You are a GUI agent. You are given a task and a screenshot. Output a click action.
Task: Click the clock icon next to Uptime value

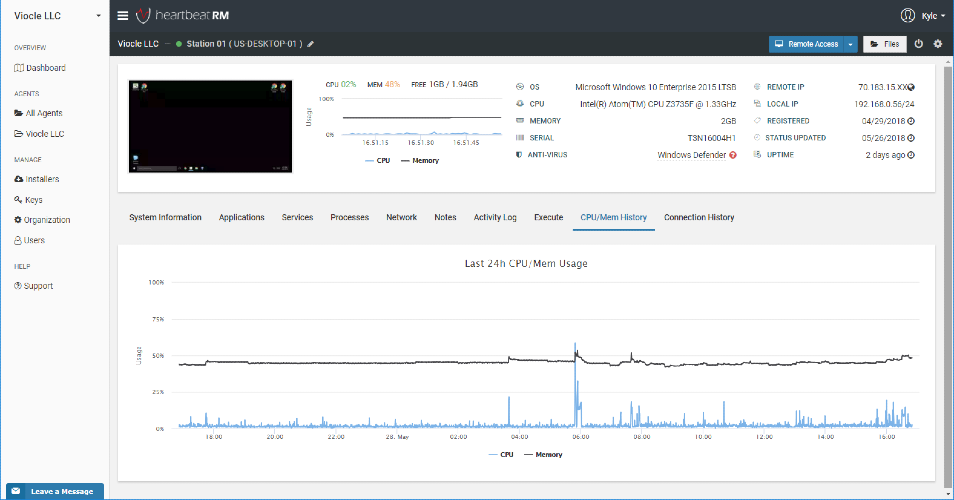[911, 155]
